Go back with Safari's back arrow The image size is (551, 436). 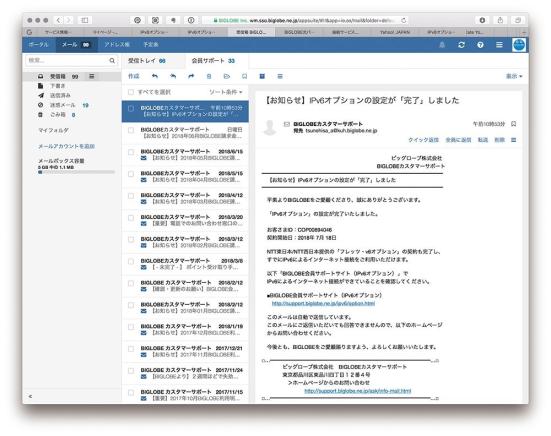[x=59, y=20]
